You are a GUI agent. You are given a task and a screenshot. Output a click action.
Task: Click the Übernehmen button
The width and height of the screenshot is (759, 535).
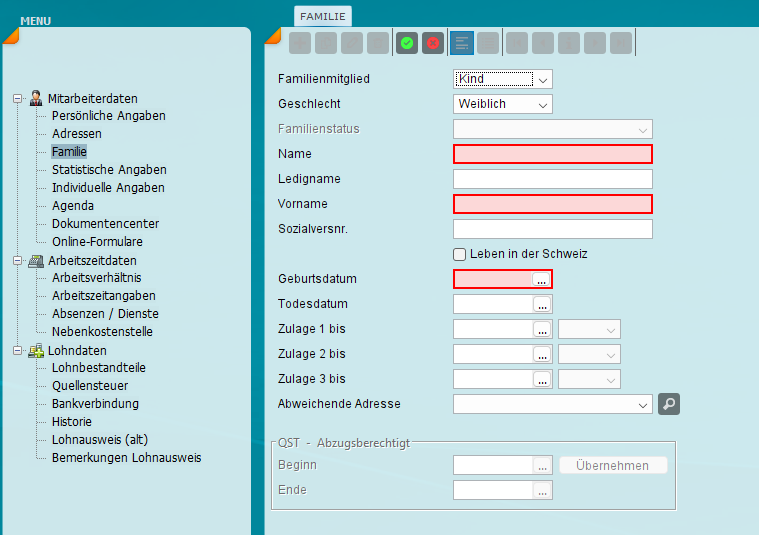tap(613, 465)
